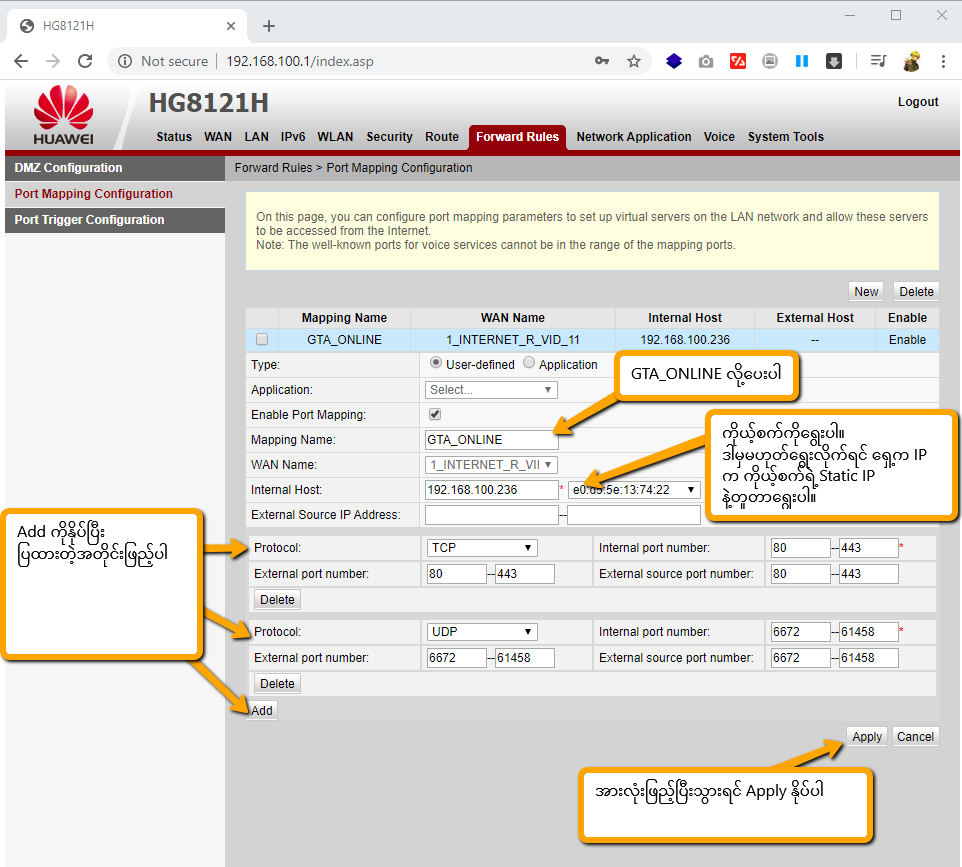Image resolution: width=962 pixels, height=867 pixels.
Task: Open the Chrome three-dot menu
Action: point(944,61)
